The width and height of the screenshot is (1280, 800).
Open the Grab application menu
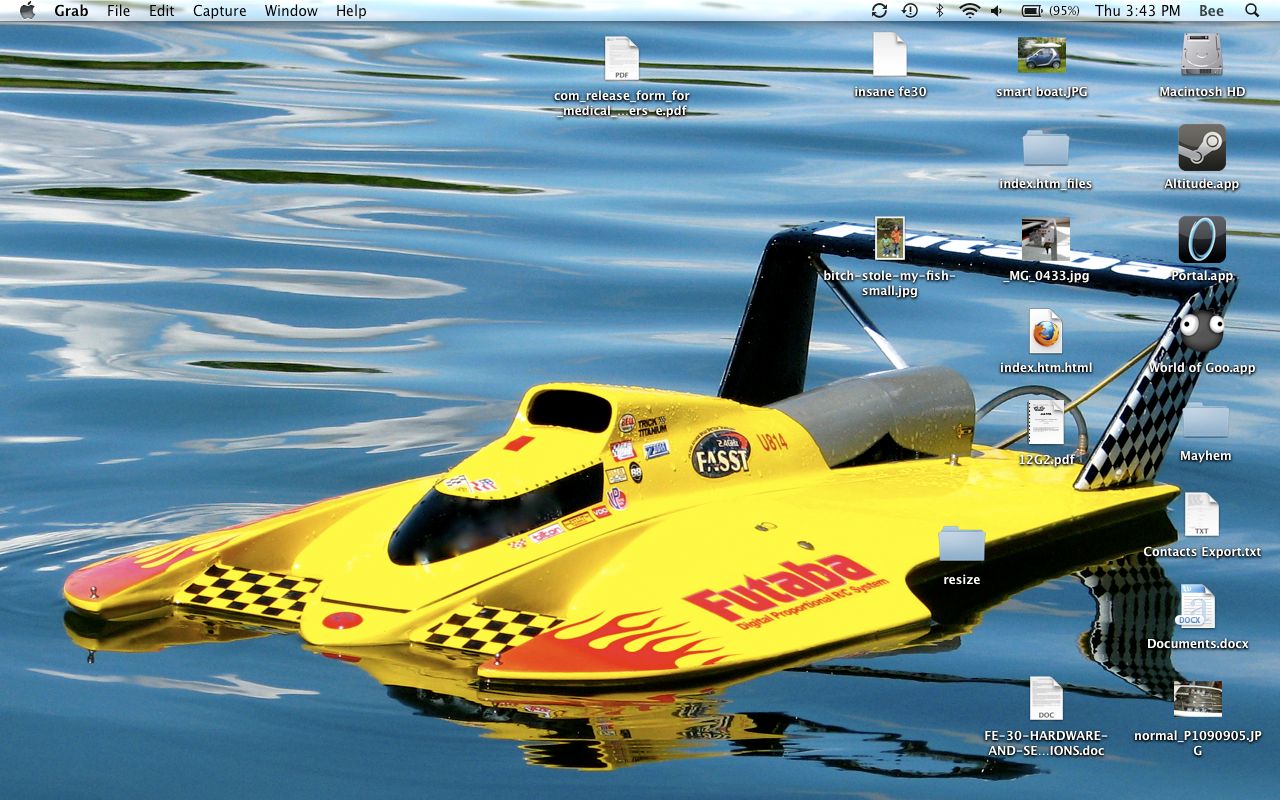[71, 11]
